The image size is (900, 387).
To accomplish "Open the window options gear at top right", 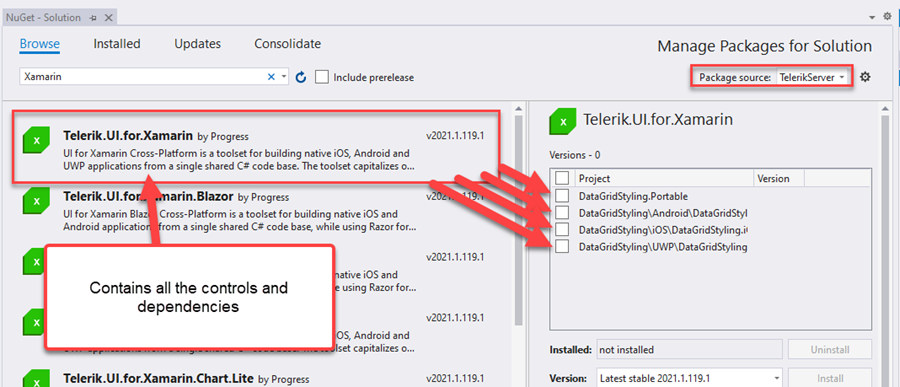I will [887, 17].
